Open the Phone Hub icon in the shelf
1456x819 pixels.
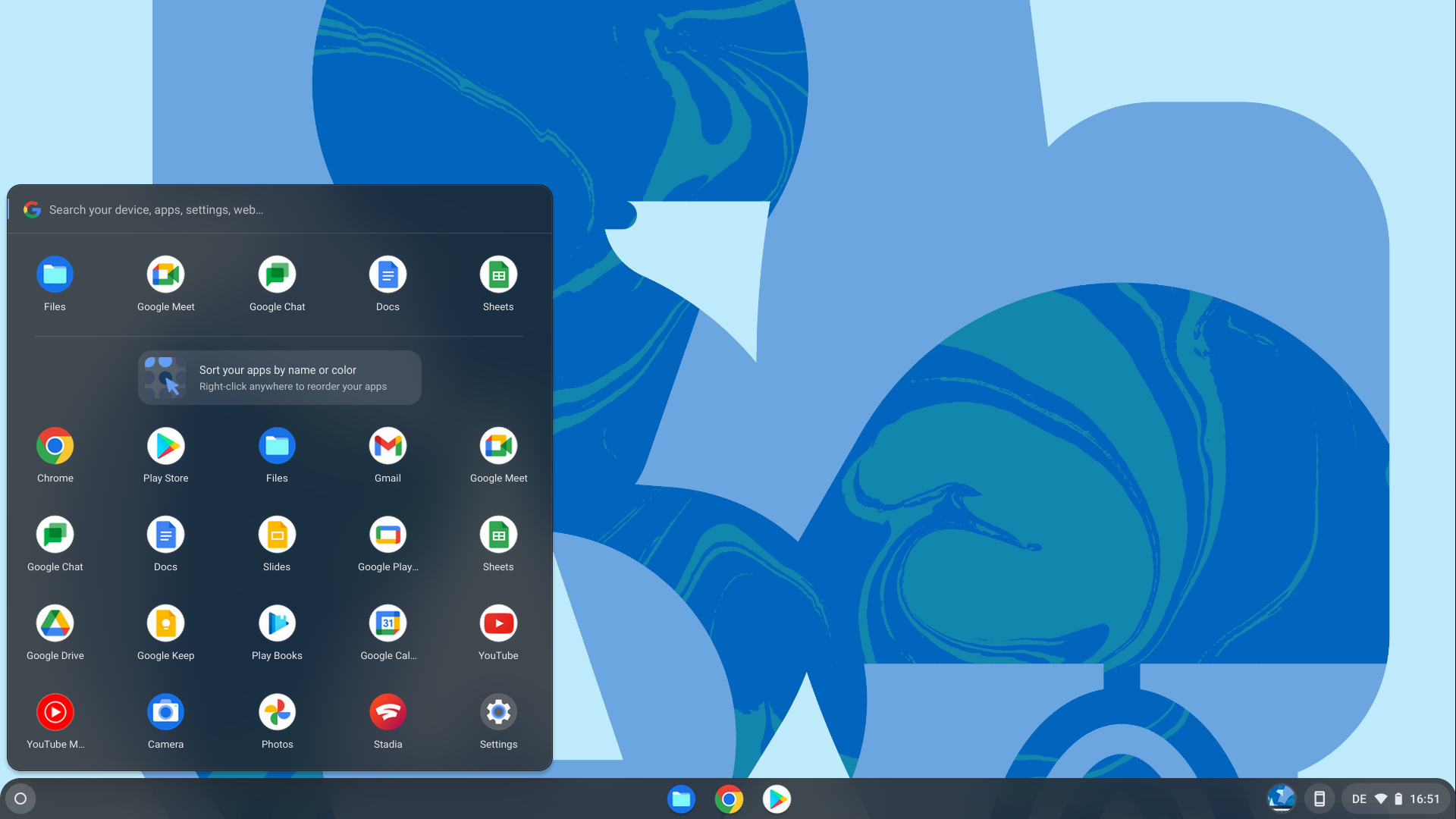[1321, 799]
